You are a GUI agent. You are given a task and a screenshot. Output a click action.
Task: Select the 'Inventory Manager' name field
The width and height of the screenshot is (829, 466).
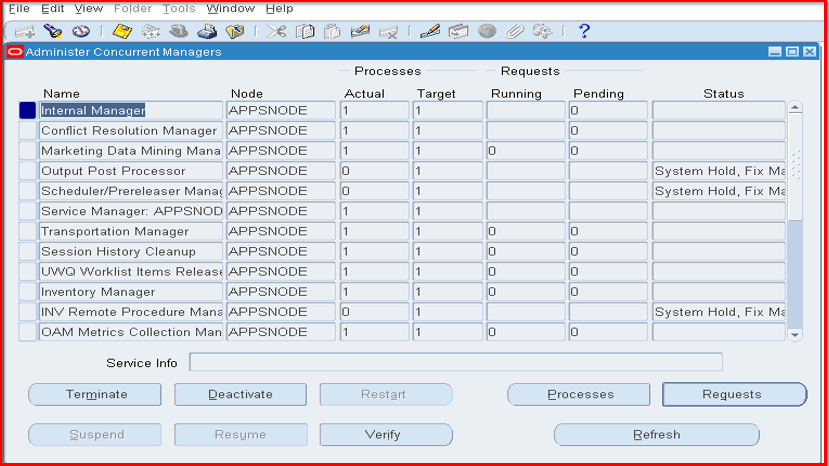pyautogui.click(x=131, y=291)
